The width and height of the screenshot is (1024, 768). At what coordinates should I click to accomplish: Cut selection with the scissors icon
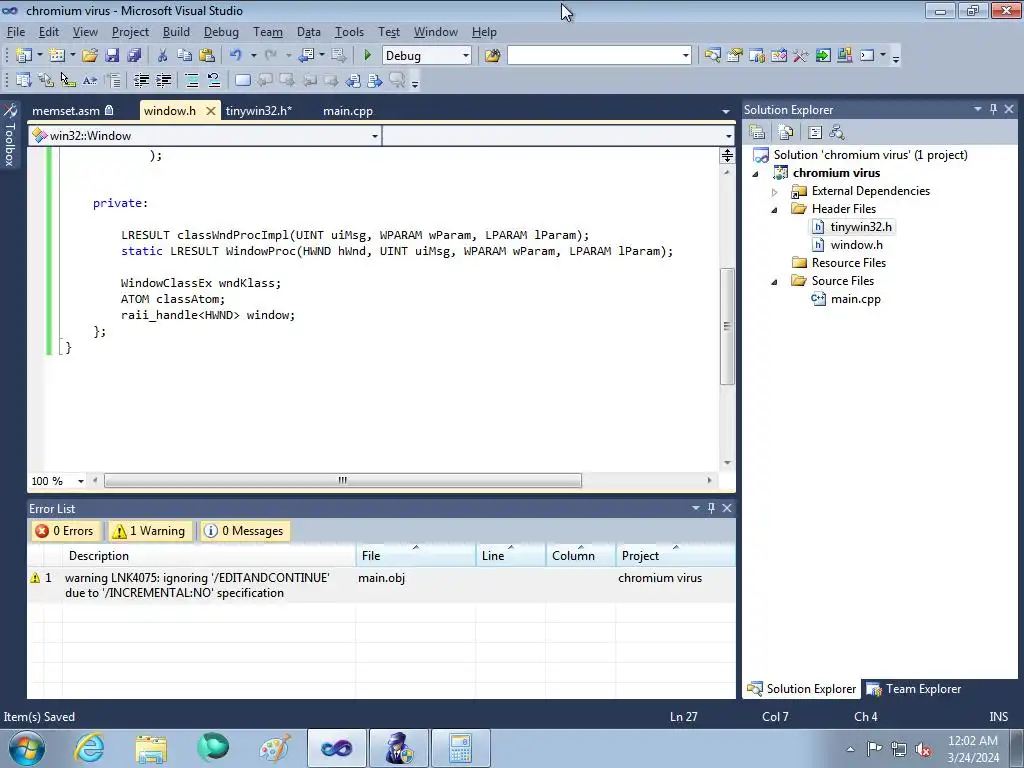[x=162, y=56]
